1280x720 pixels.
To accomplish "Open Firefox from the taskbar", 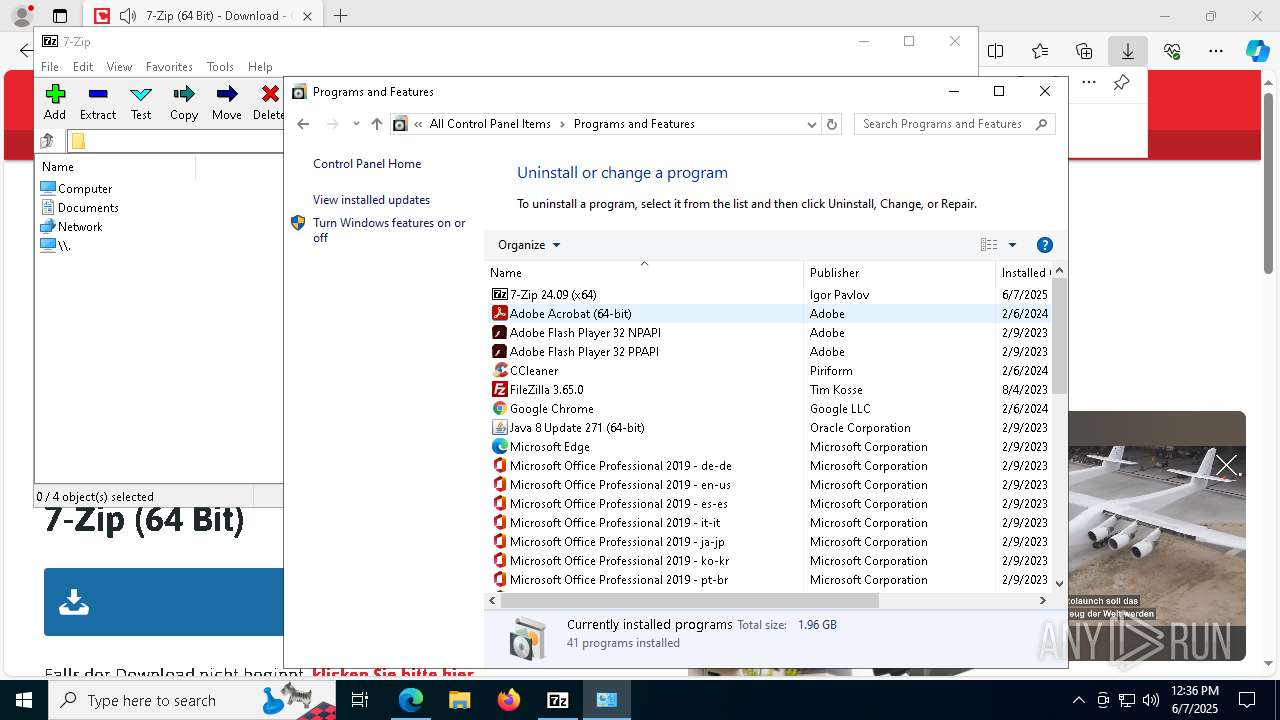I will [x=509, y=700].
